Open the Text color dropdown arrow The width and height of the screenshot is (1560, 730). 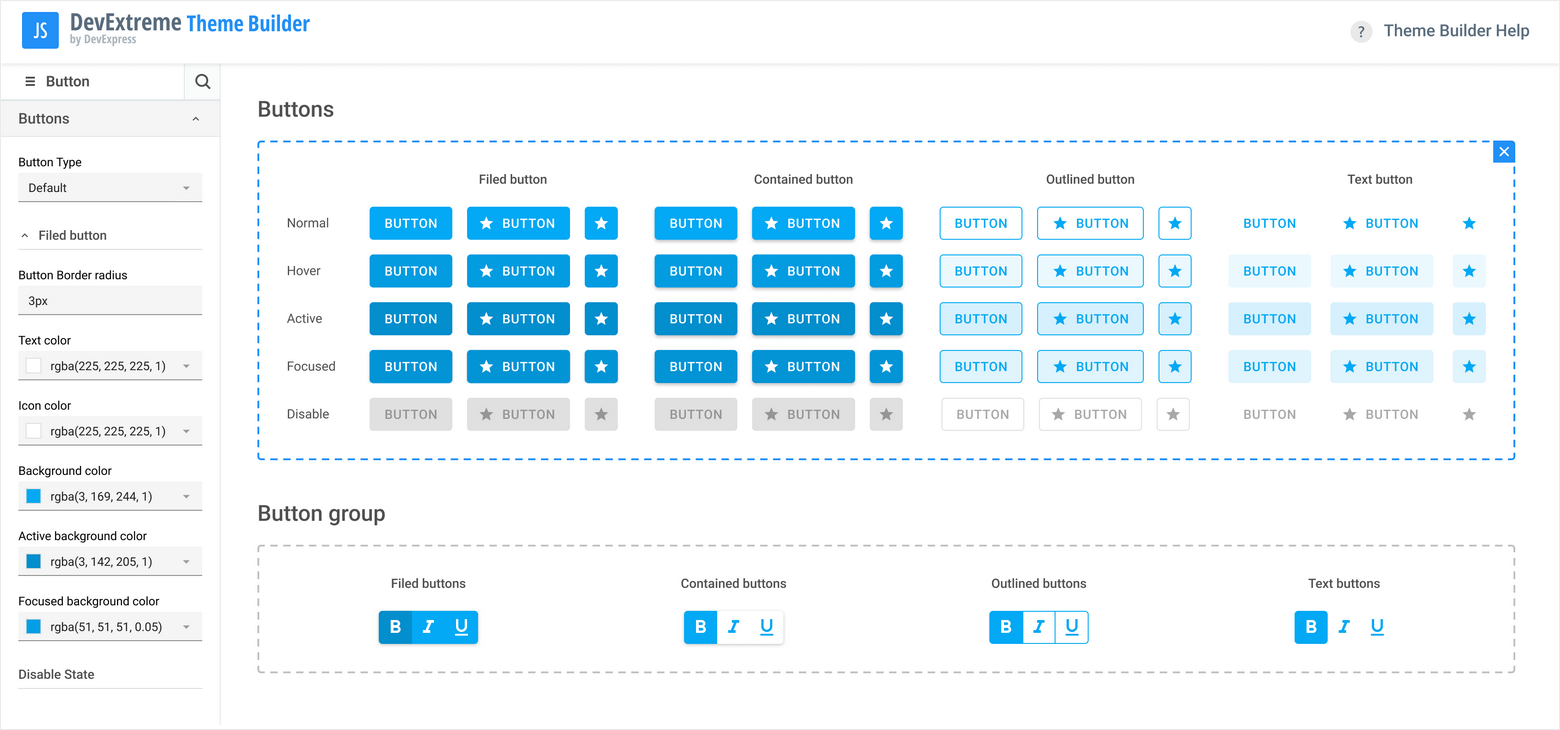(x=186, y=366)
